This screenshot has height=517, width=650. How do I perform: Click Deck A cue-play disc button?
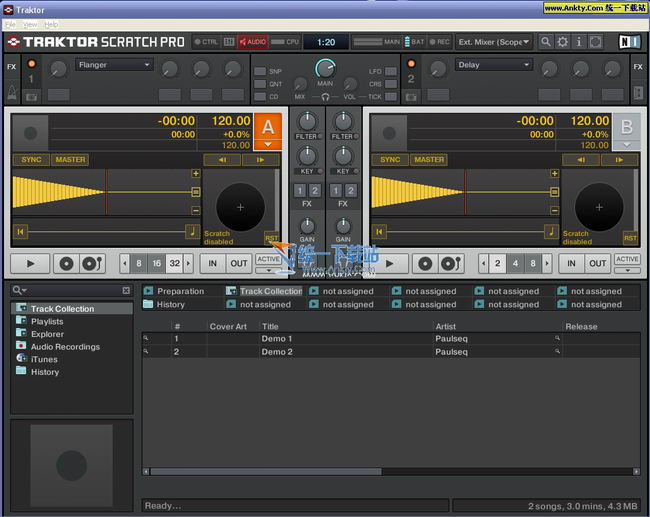[x=92, y=263]
